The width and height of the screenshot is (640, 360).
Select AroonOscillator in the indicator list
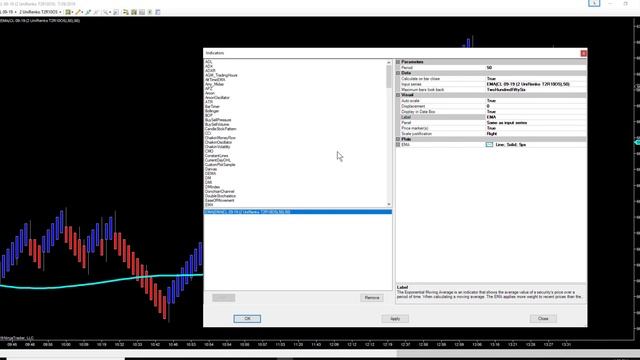pyautogui.click(x=217, y=98)
